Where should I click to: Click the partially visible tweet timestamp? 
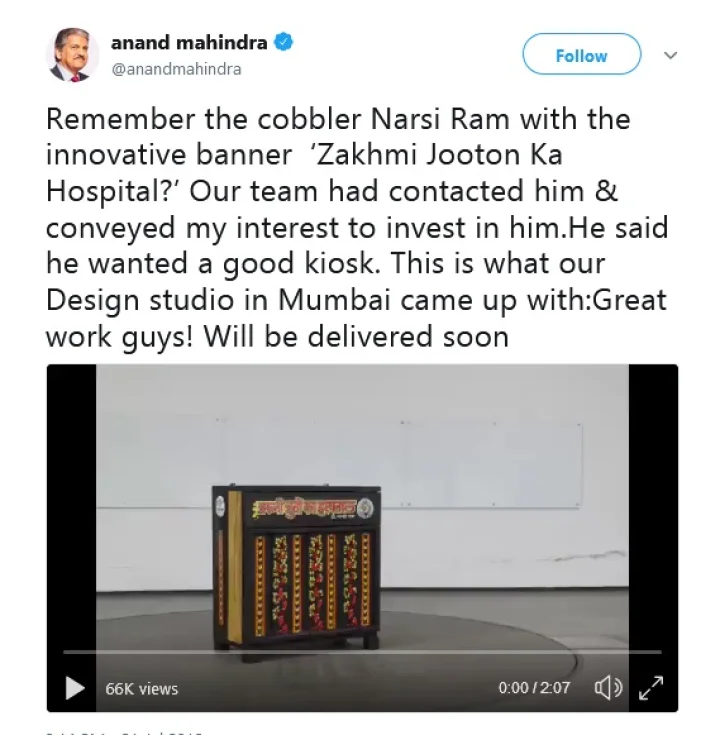124,732
